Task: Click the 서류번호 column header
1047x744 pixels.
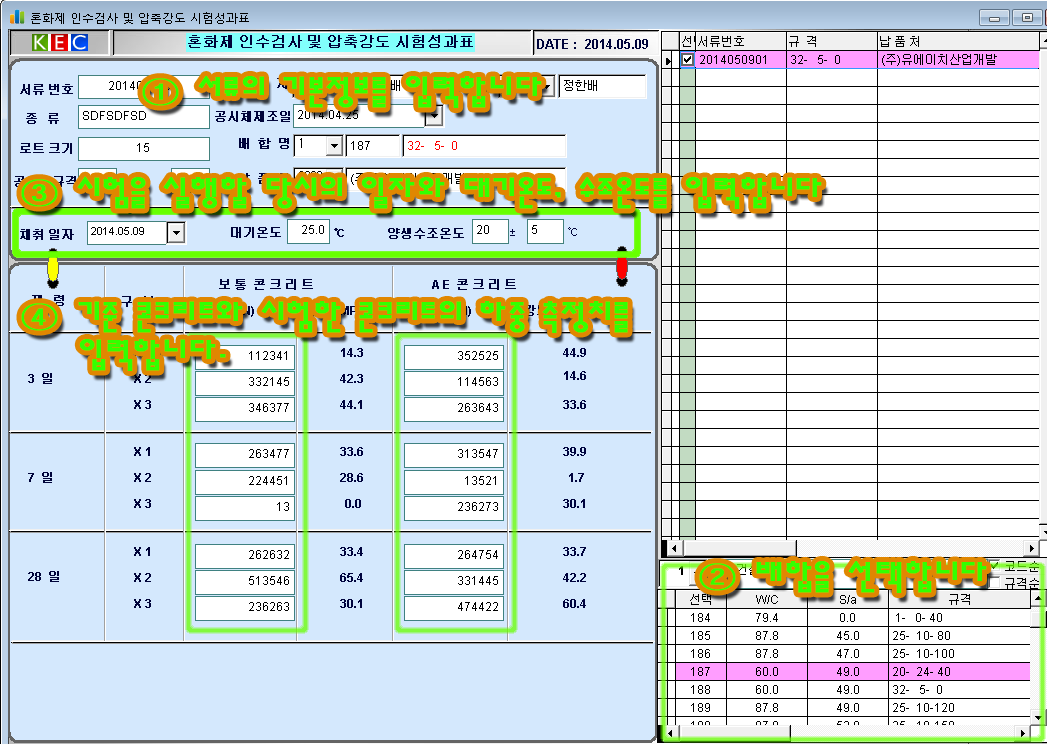Action: (x=741, y=41)
